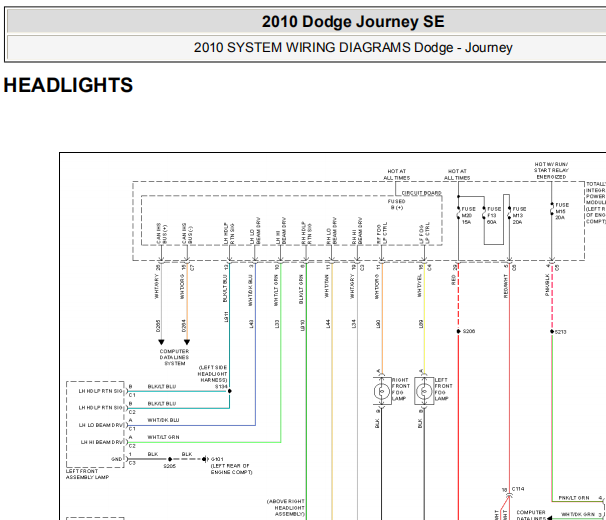Click the right front fog lamp symbol
Screen dimensions: 606x520
click(x=382, y=392)
